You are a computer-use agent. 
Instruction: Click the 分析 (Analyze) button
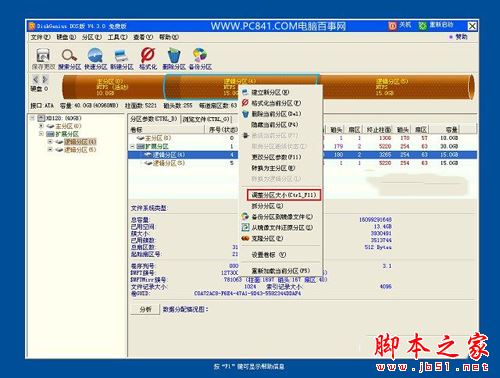[145, 309]
